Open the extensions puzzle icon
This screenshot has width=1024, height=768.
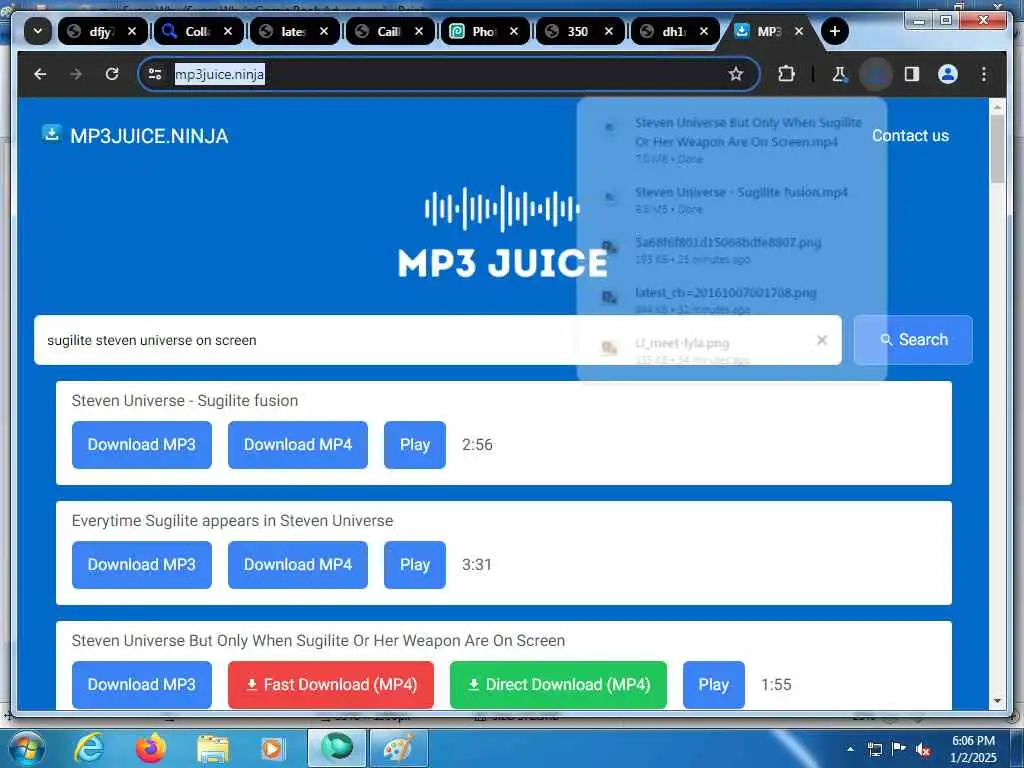point(786,74)
